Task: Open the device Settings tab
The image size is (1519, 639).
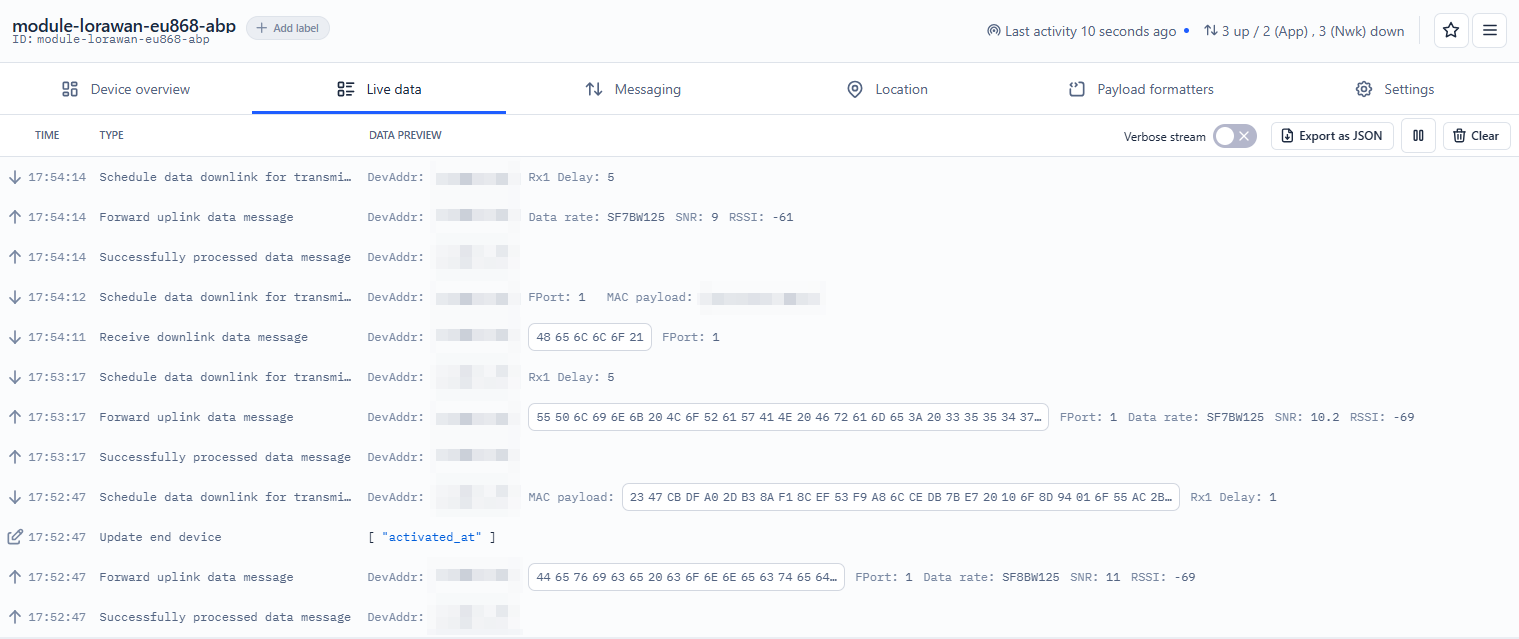Action: point(1395,89)
